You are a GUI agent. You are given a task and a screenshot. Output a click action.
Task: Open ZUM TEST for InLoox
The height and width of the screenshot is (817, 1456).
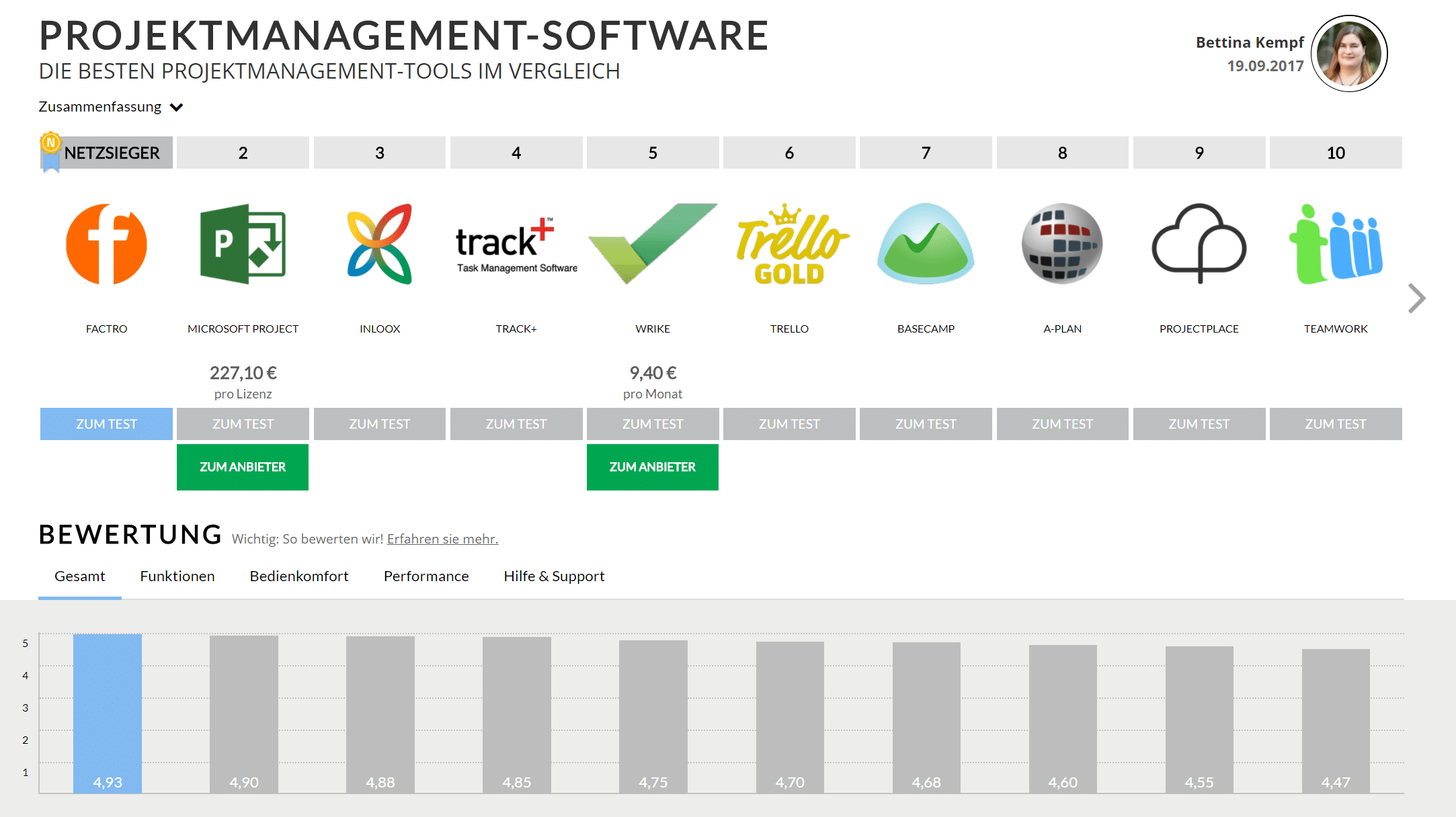(x=380, y=424)
